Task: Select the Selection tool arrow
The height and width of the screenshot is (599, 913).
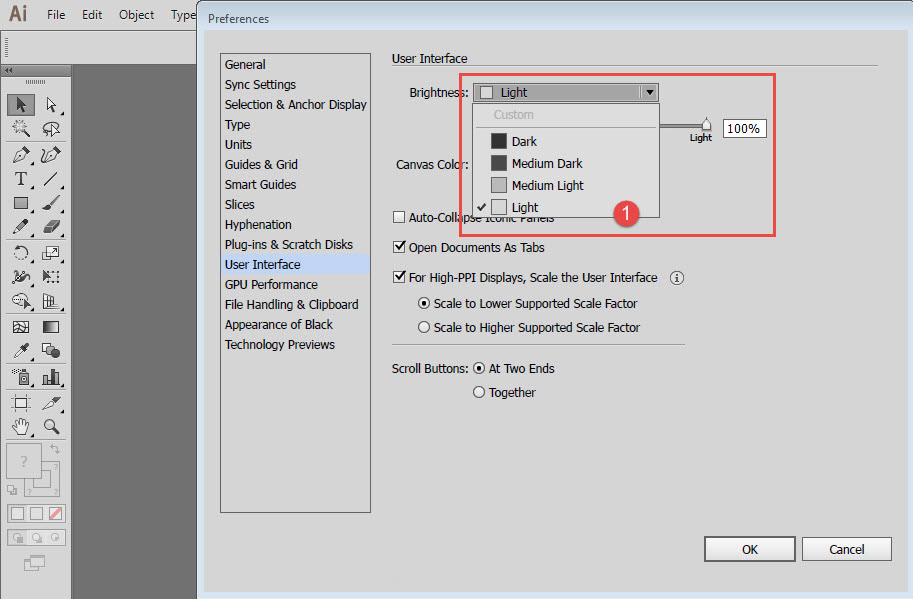Action: pos(21,105)
